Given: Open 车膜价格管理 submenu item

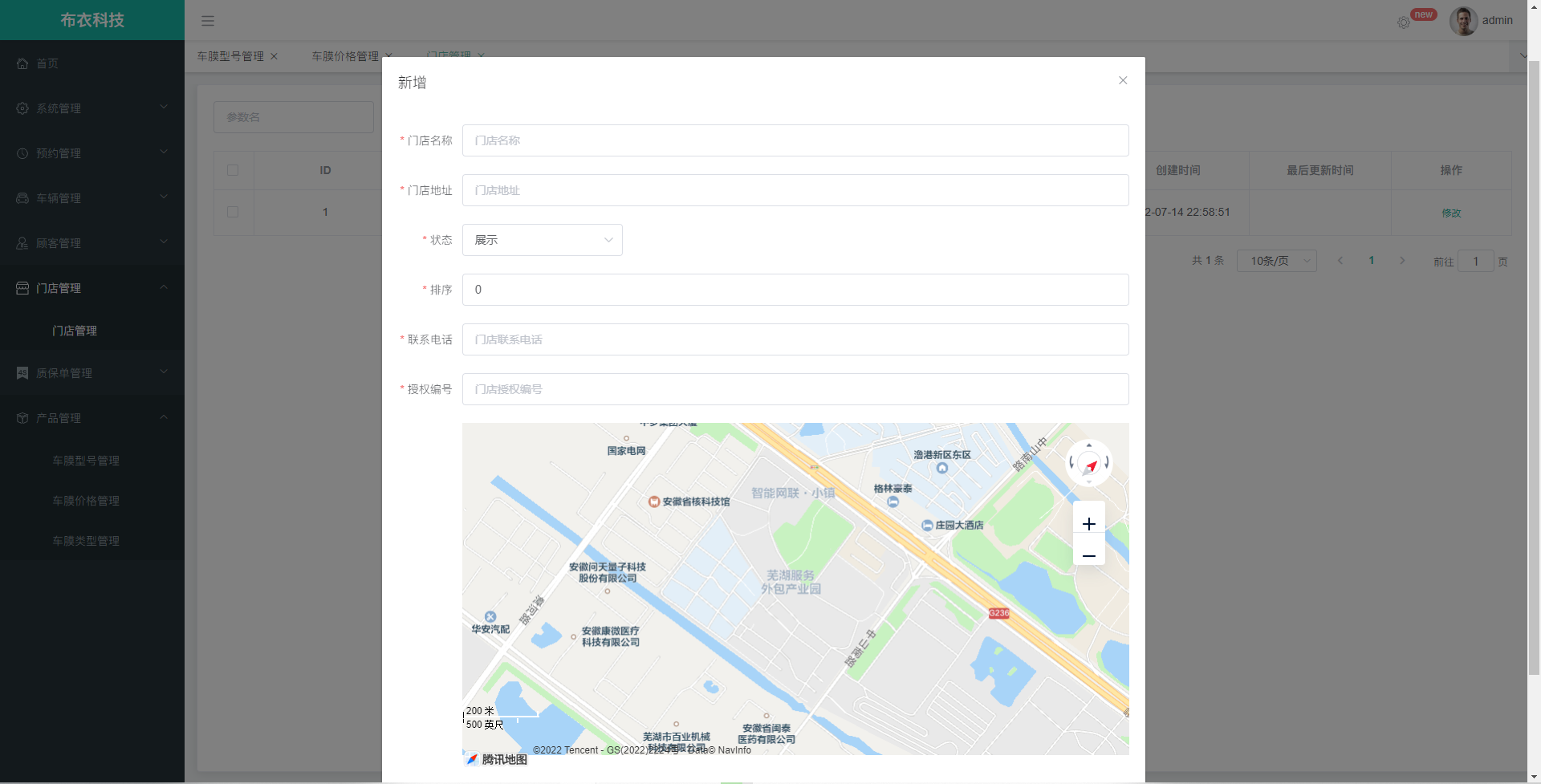Looking at the screenshot, I should click(x=92, y=501).
